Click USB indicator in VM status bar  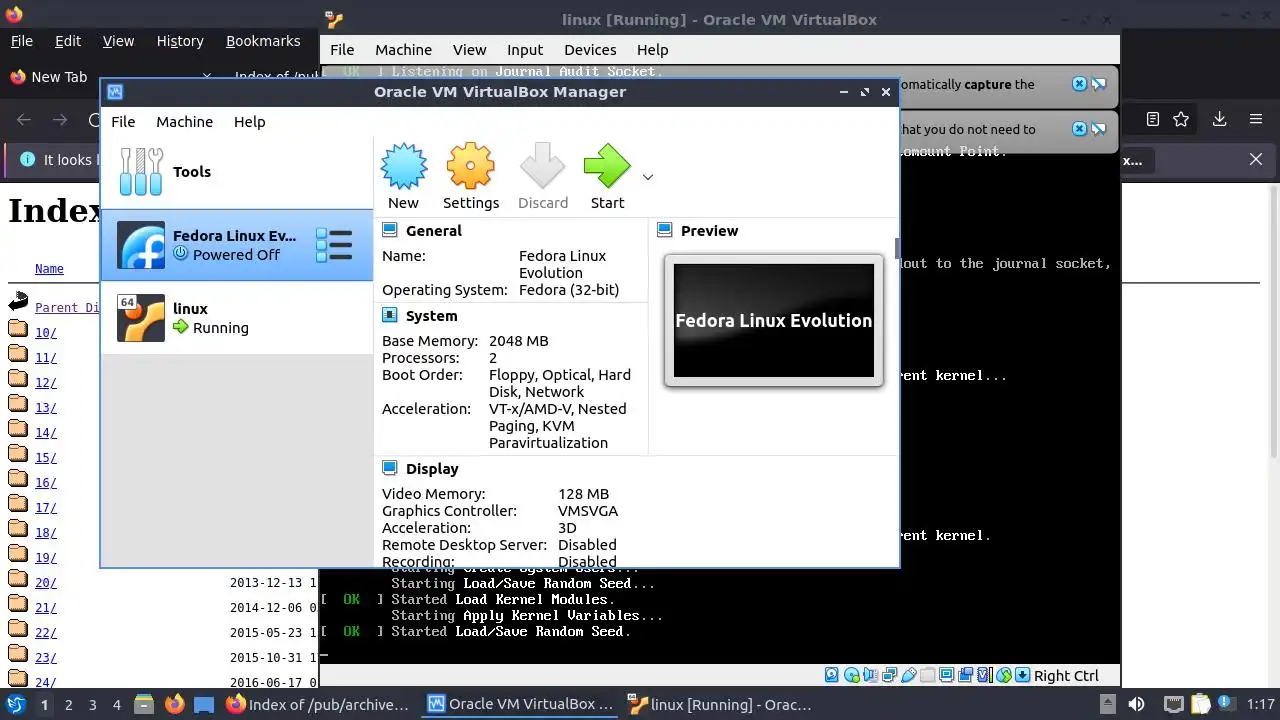[909, 676]
